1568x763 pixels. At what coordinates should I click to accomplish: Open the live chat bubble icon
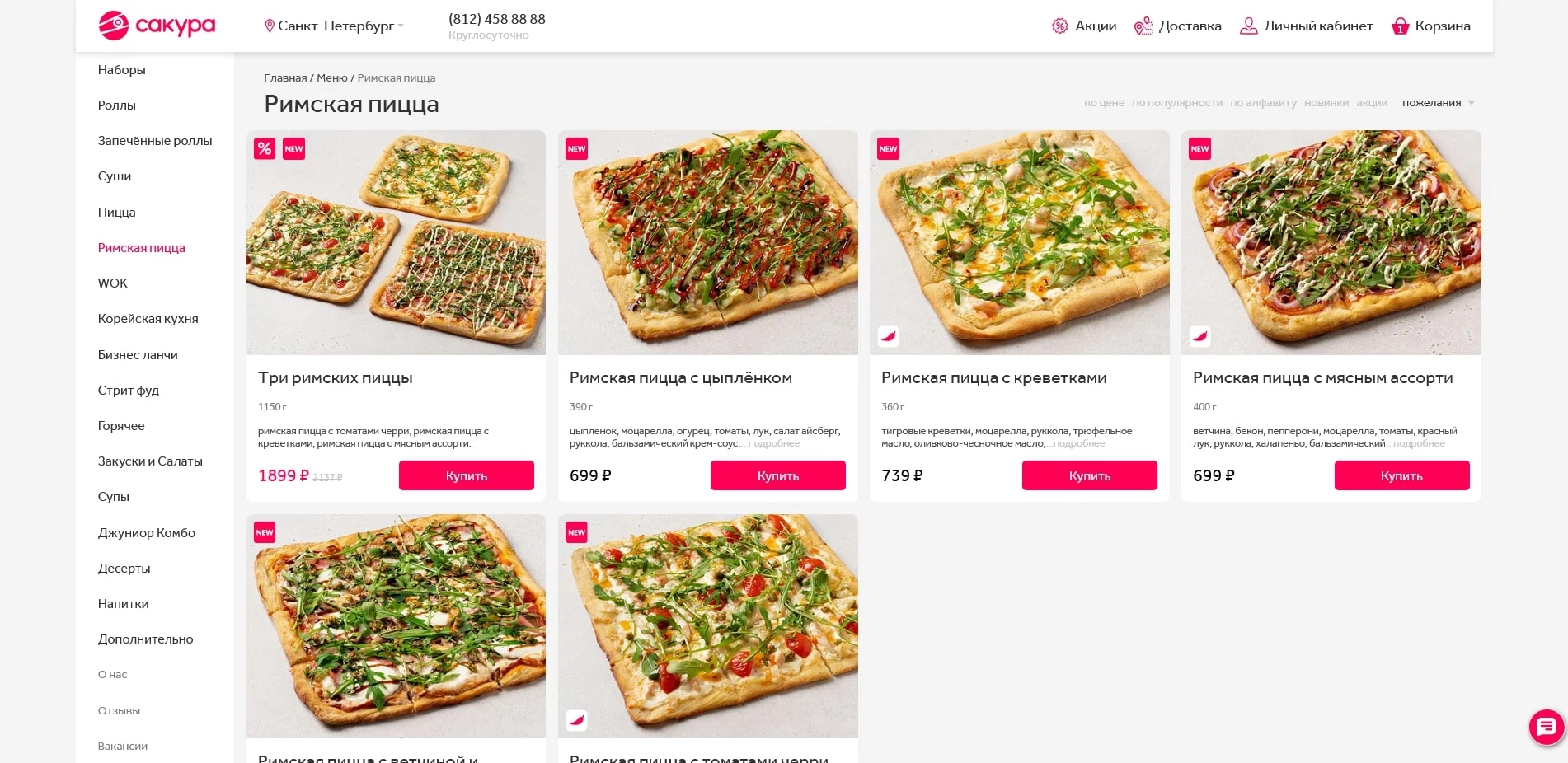click(1547, 727)
